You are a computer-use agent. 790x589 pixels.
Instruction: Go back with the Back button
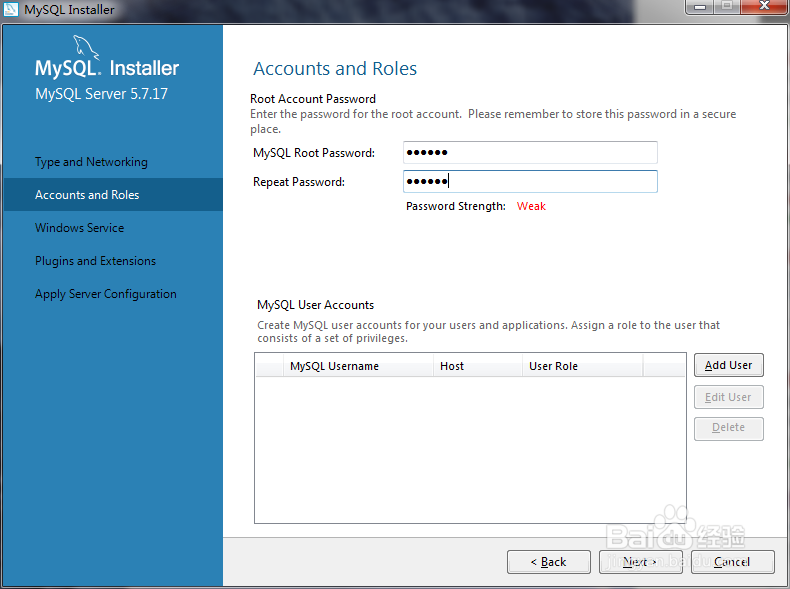tap(549, 562)
